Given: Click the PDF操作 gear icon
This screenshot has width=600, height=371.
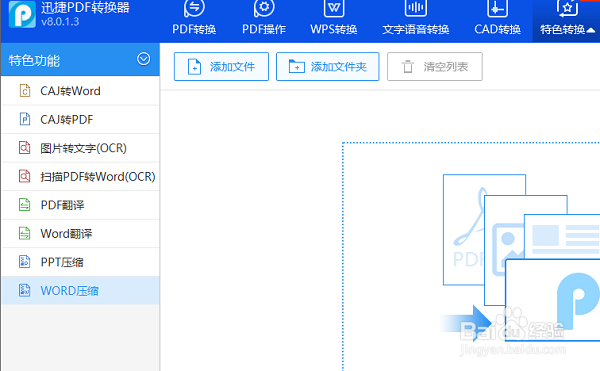Looking at the screenshot, I should (x=264, y=8).
